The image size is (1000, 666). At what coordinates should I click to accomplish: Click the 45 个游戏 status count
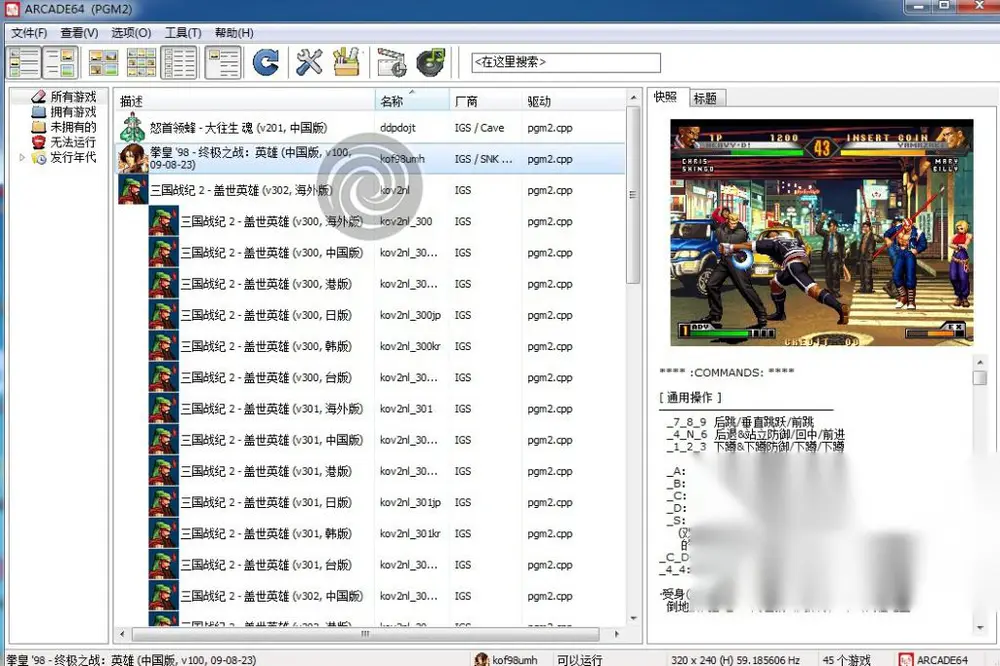(846, 660)
